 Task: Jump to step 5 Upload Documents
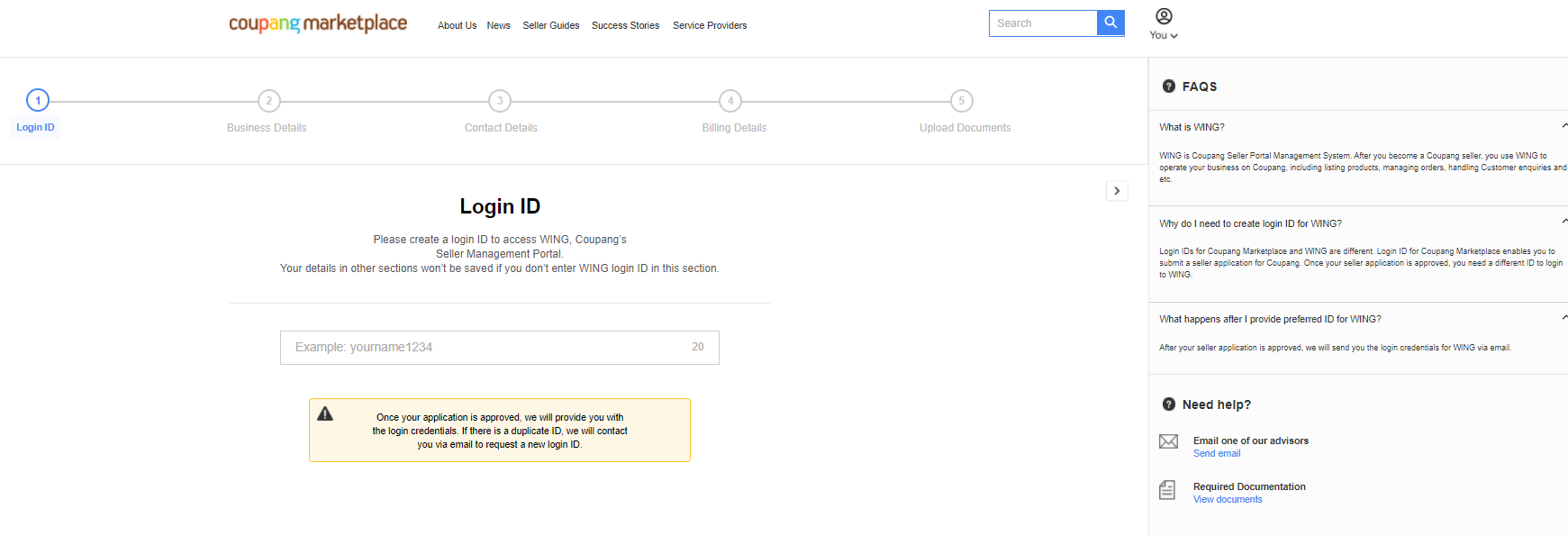tap(961, 101)
